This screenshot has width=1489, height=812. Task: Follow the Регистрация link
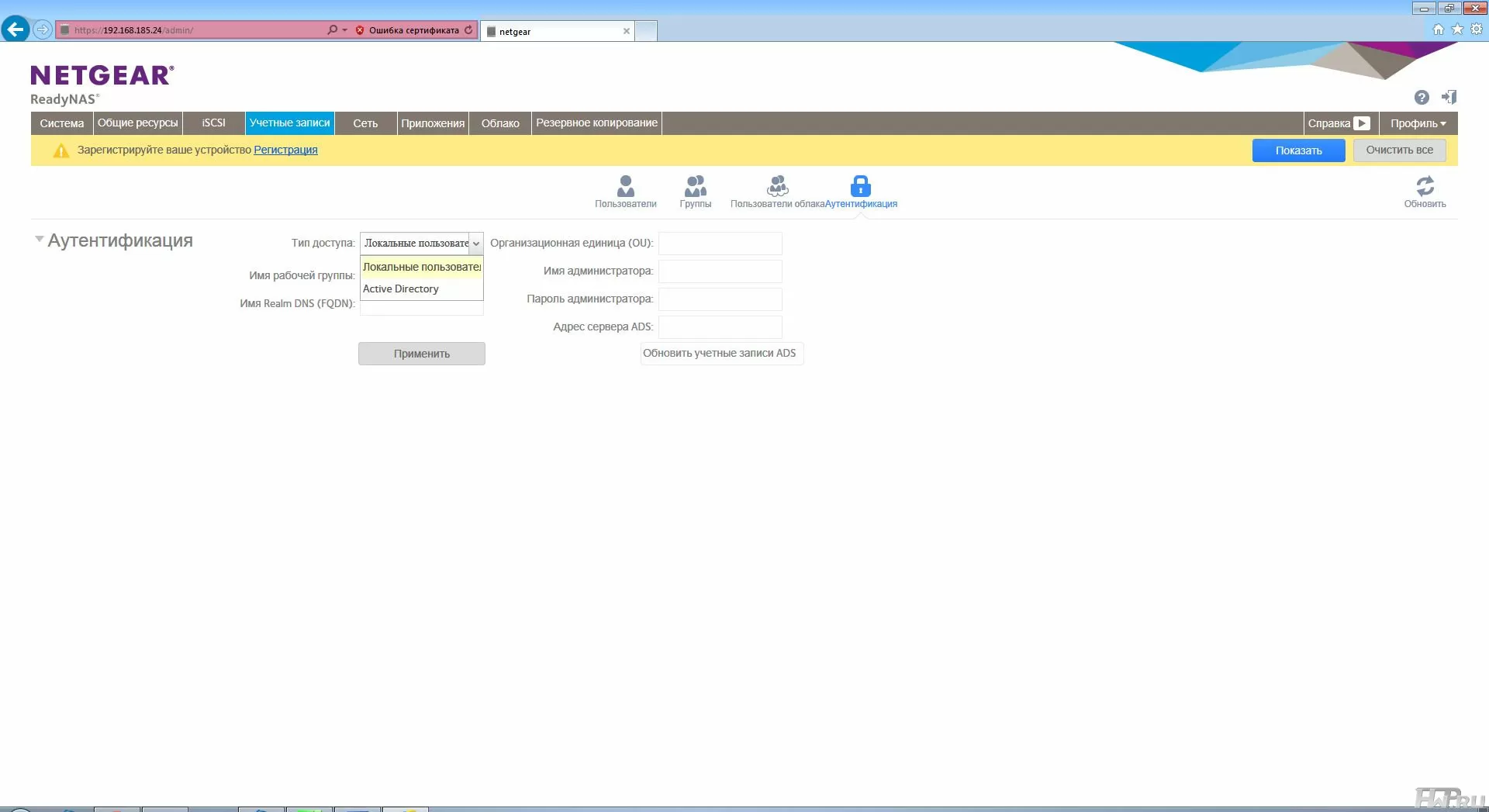pyautogui.click(x=285, y=150)
